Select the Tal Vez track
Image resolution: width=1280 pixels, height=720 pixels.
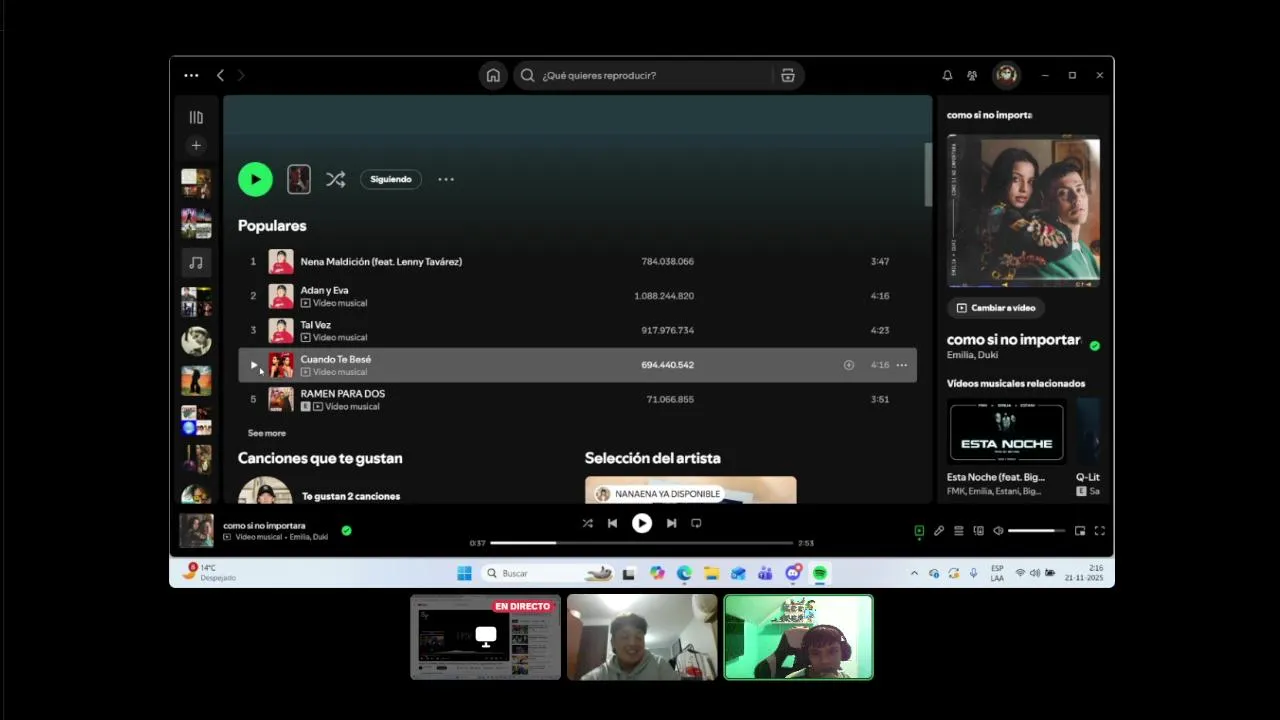[x=577, y=330]
